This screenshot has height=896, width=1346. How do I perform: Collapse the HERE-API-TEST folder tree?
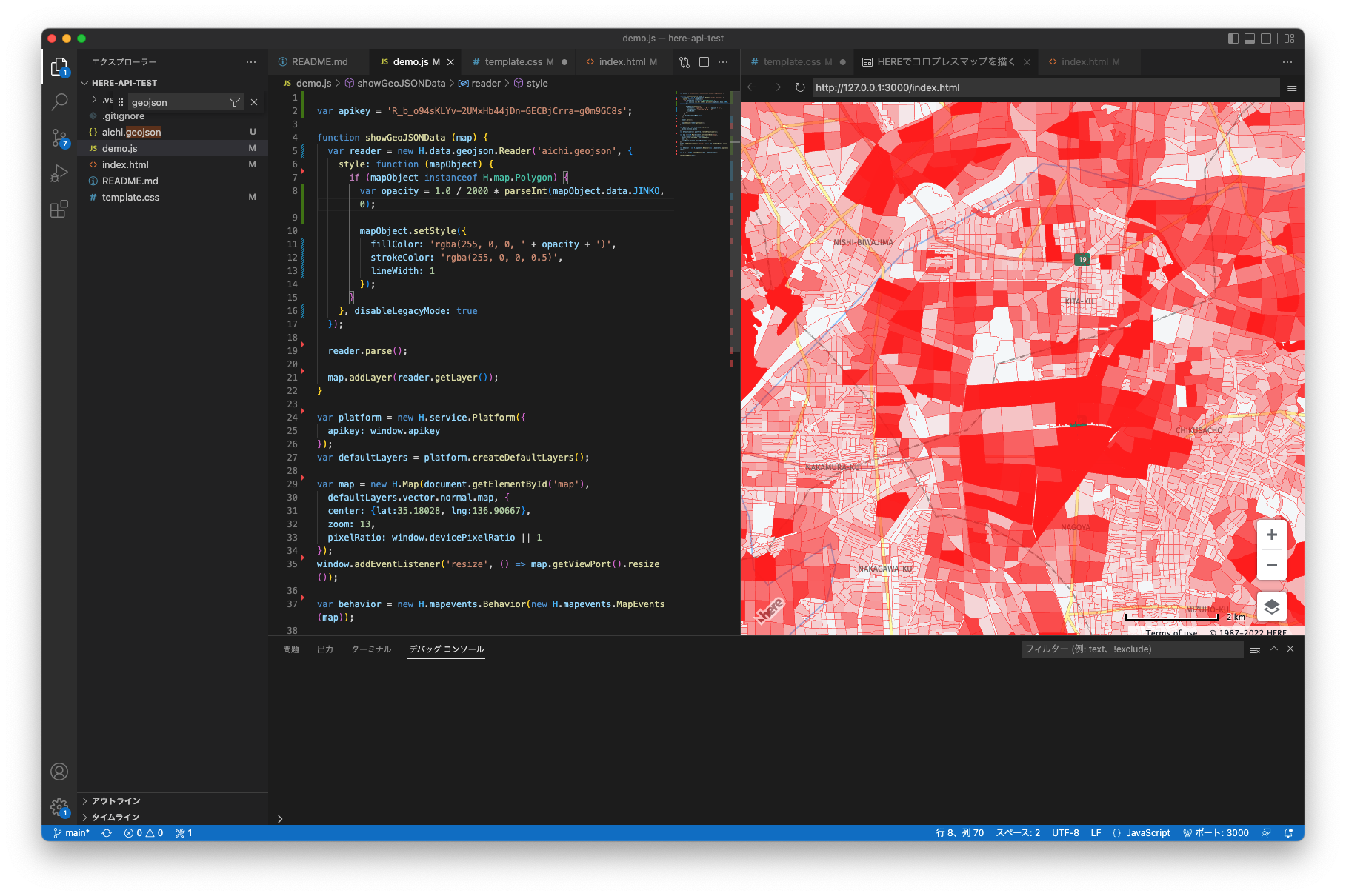pyautogui.click(x=124, y=83)
